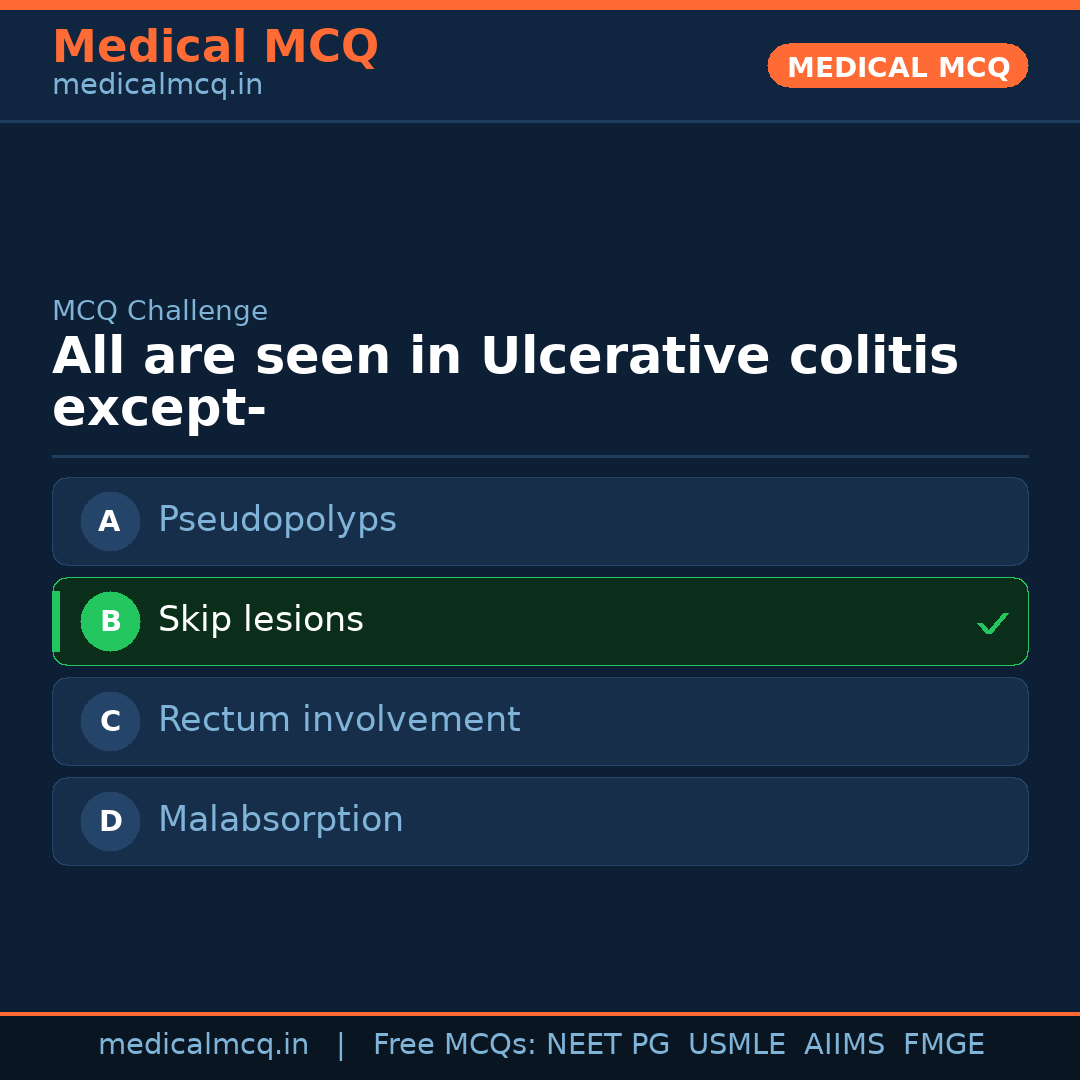Click the Medical MCQ orange logo text

pos(215,46)
